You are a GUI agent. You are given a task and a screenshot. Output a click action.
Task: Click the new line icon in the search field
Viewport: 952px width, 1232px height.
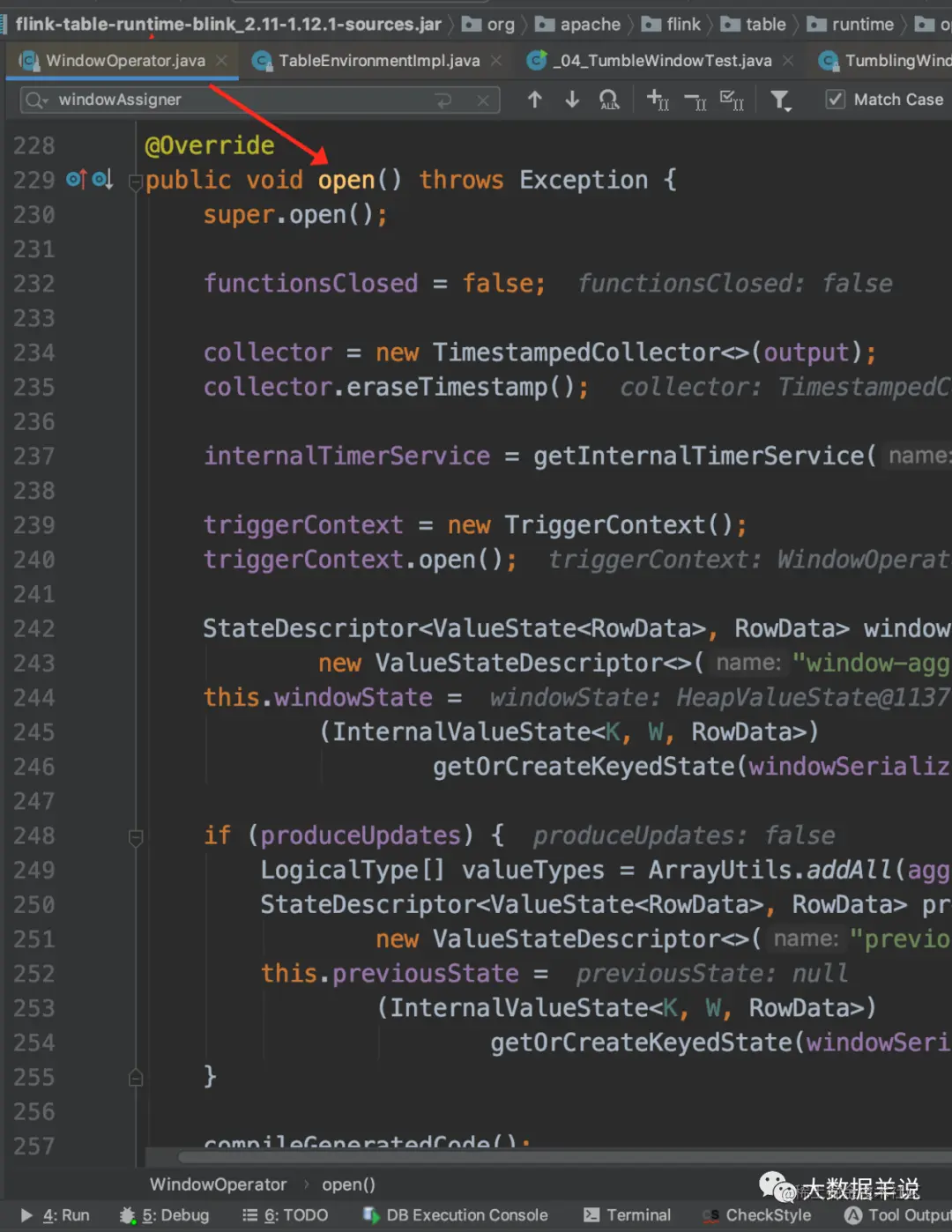443,100
